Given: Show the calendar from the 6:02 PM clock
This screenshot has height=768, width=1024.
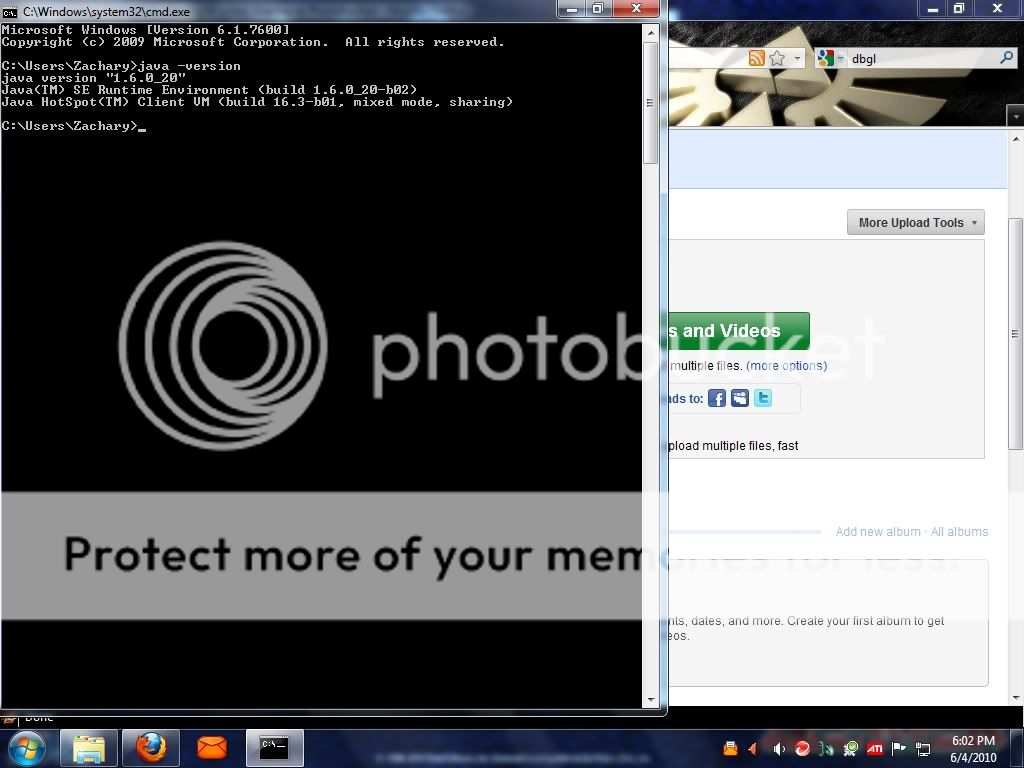Looking at the screenshot, I should (x=973, y=748).
